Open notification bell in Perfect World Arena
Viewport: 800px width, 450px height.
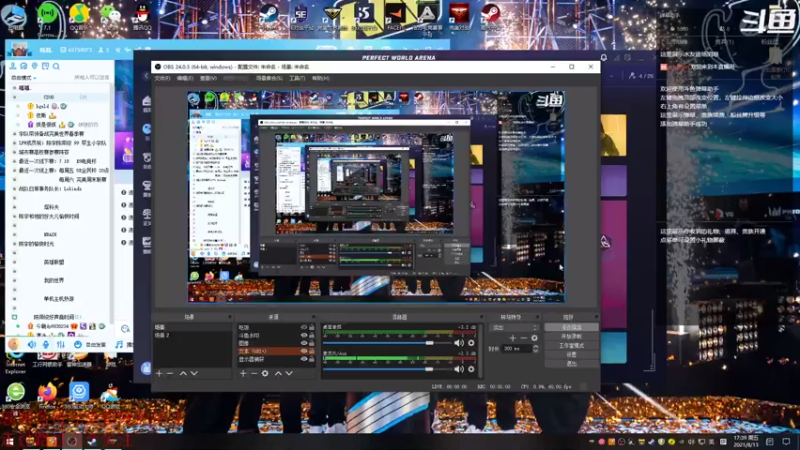click(604, 58)
